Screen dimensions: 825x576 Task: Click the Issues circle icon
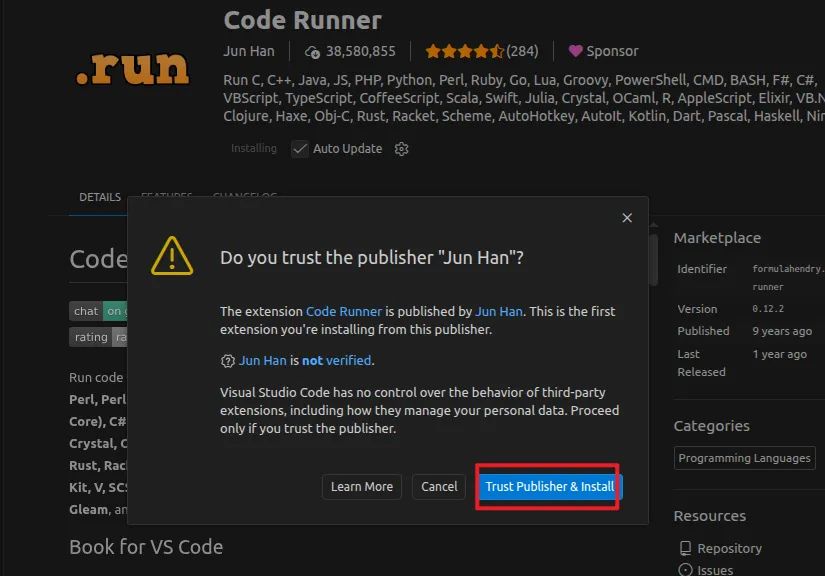tap(685, 570)
